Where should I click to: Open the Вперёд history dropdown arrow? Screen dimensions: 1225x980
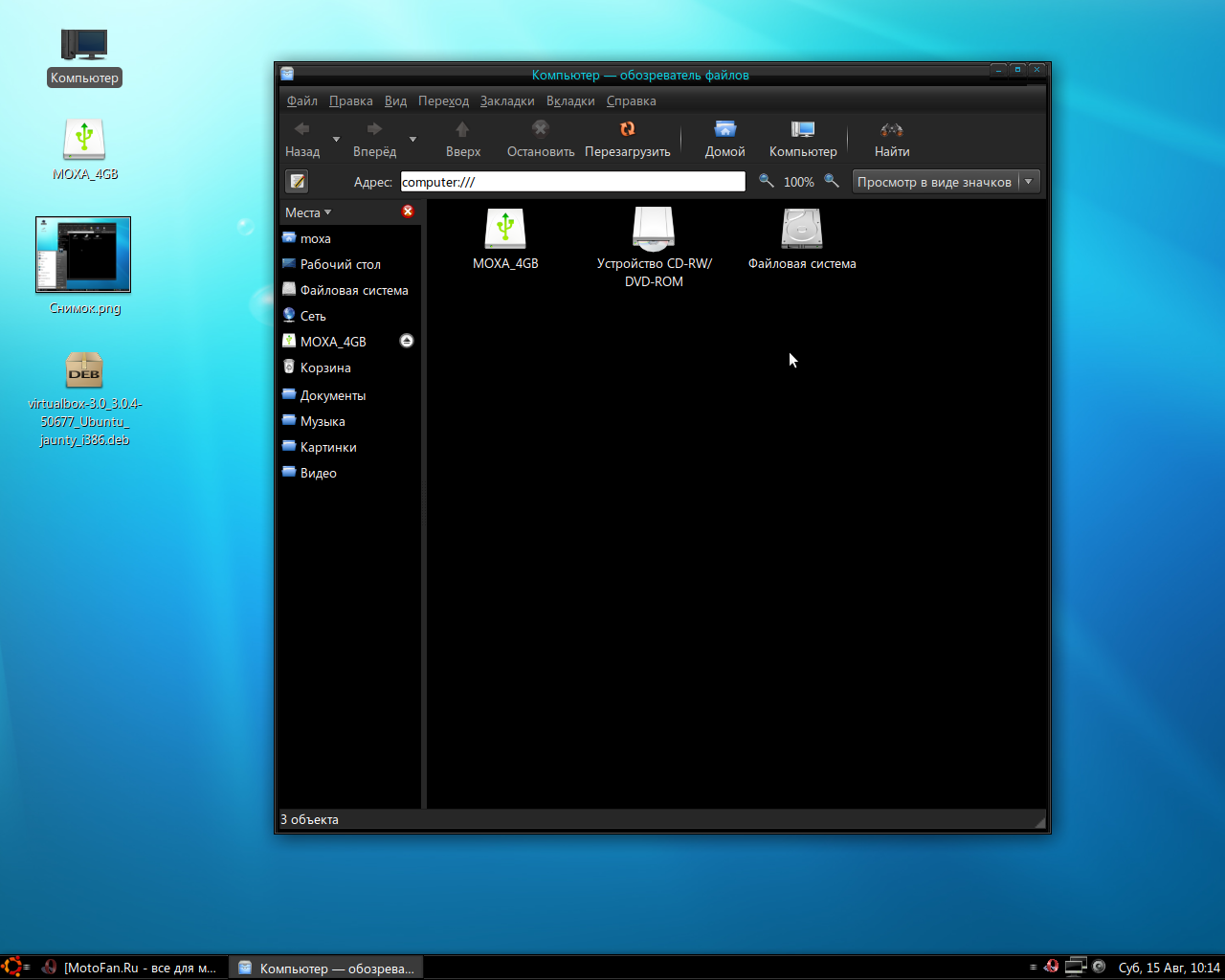coord(412,140)
